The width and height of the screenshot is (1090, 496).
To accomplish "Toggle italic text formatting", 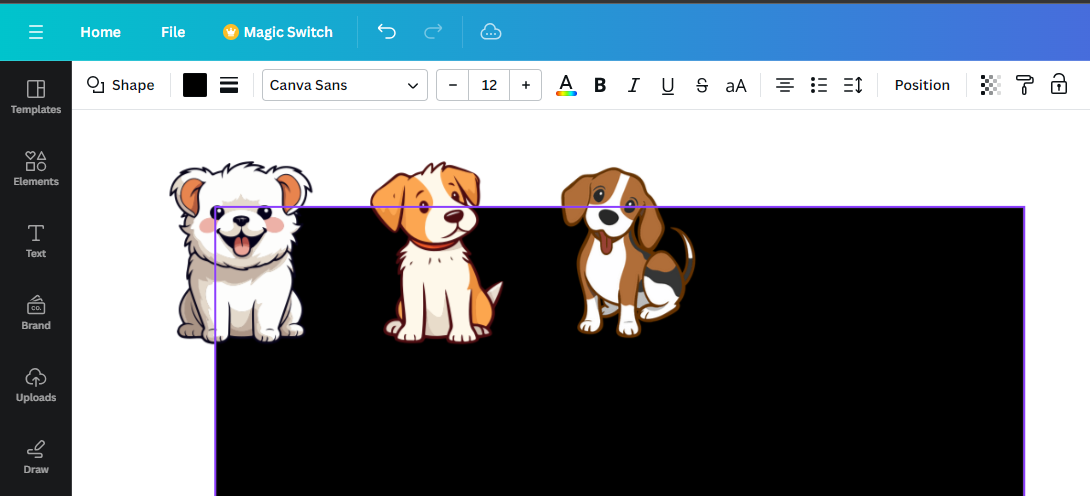I will point(633,85).
